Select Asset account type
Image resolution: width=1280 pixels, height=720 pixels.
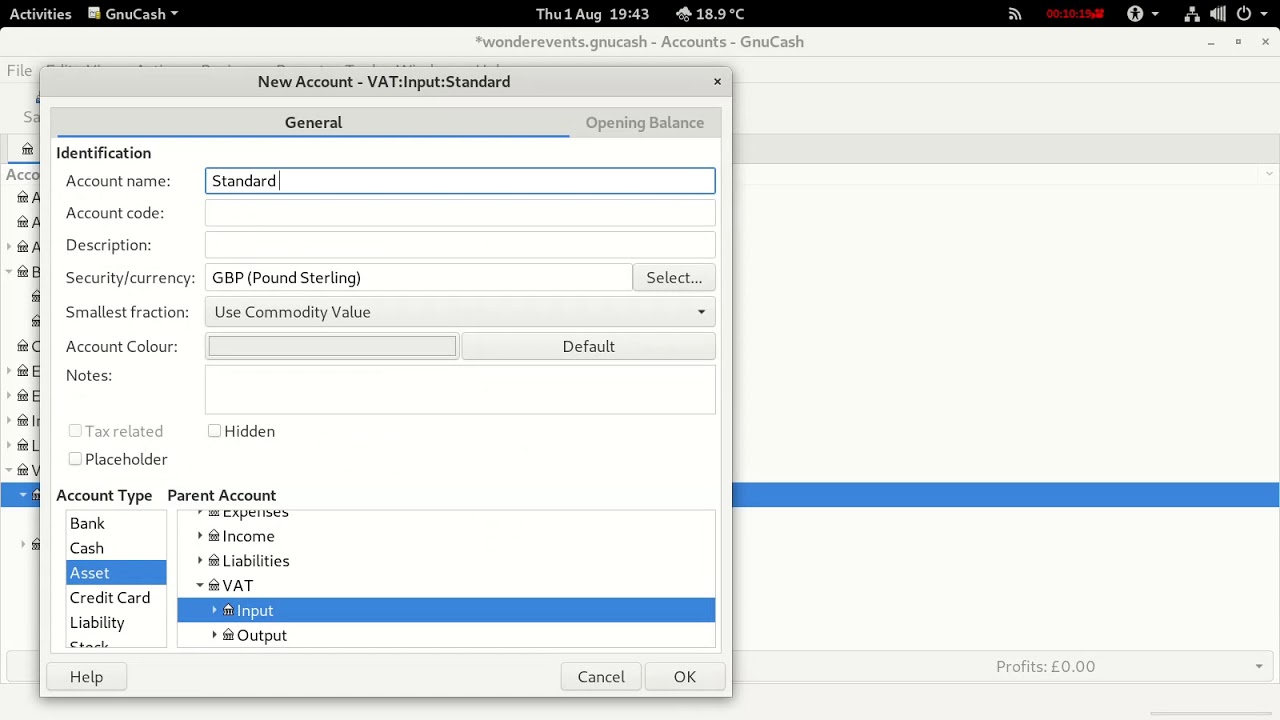point(116,573)
